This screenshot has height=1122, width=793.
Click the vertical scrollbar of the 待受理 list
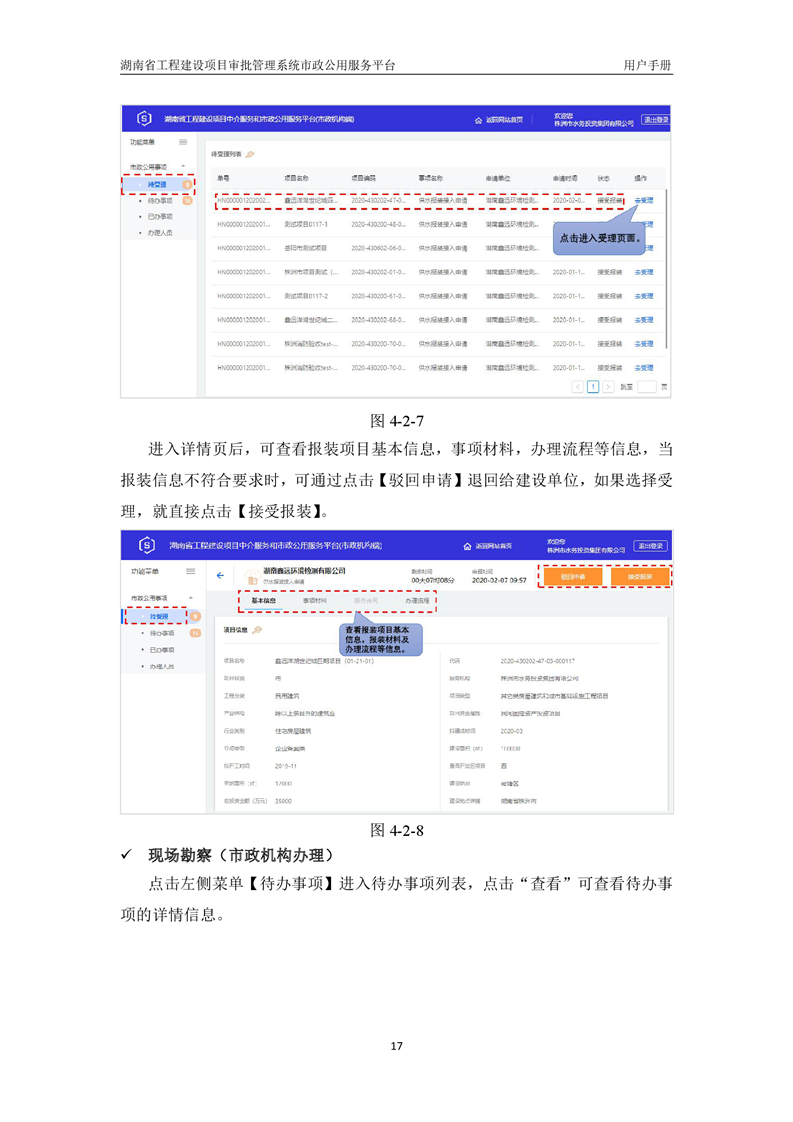[666, 268]
